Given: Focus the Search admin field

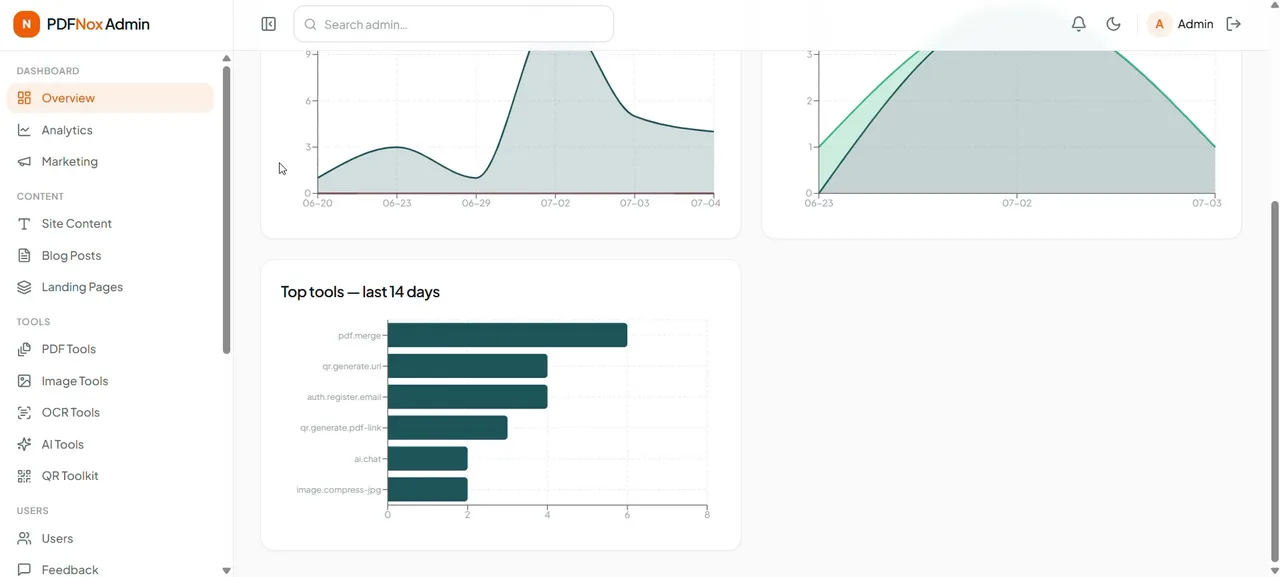Looking at the screenshot, I should [x=454, y=24].
